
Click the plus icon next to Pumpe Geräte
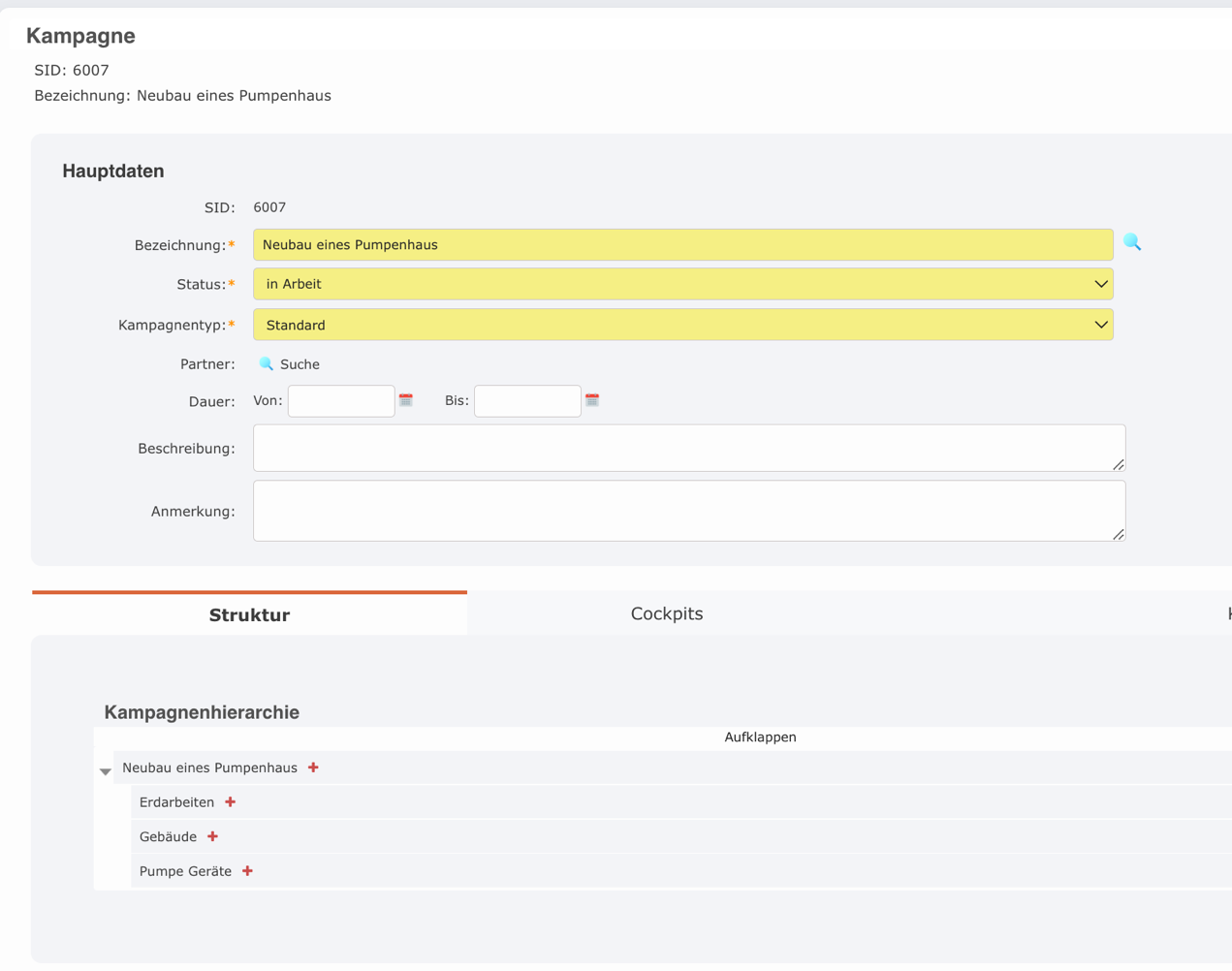pyautogui.click(x=248, y=871)
